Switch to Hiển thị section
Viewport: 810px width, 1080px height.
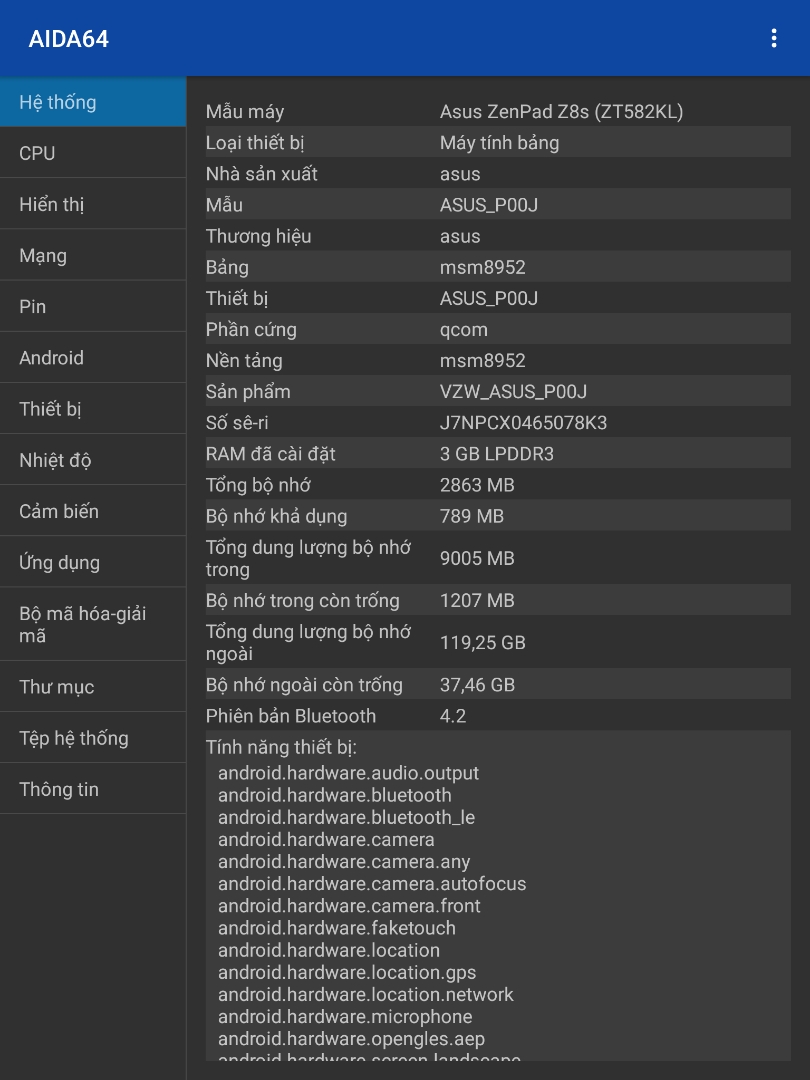tap(93, 204)
